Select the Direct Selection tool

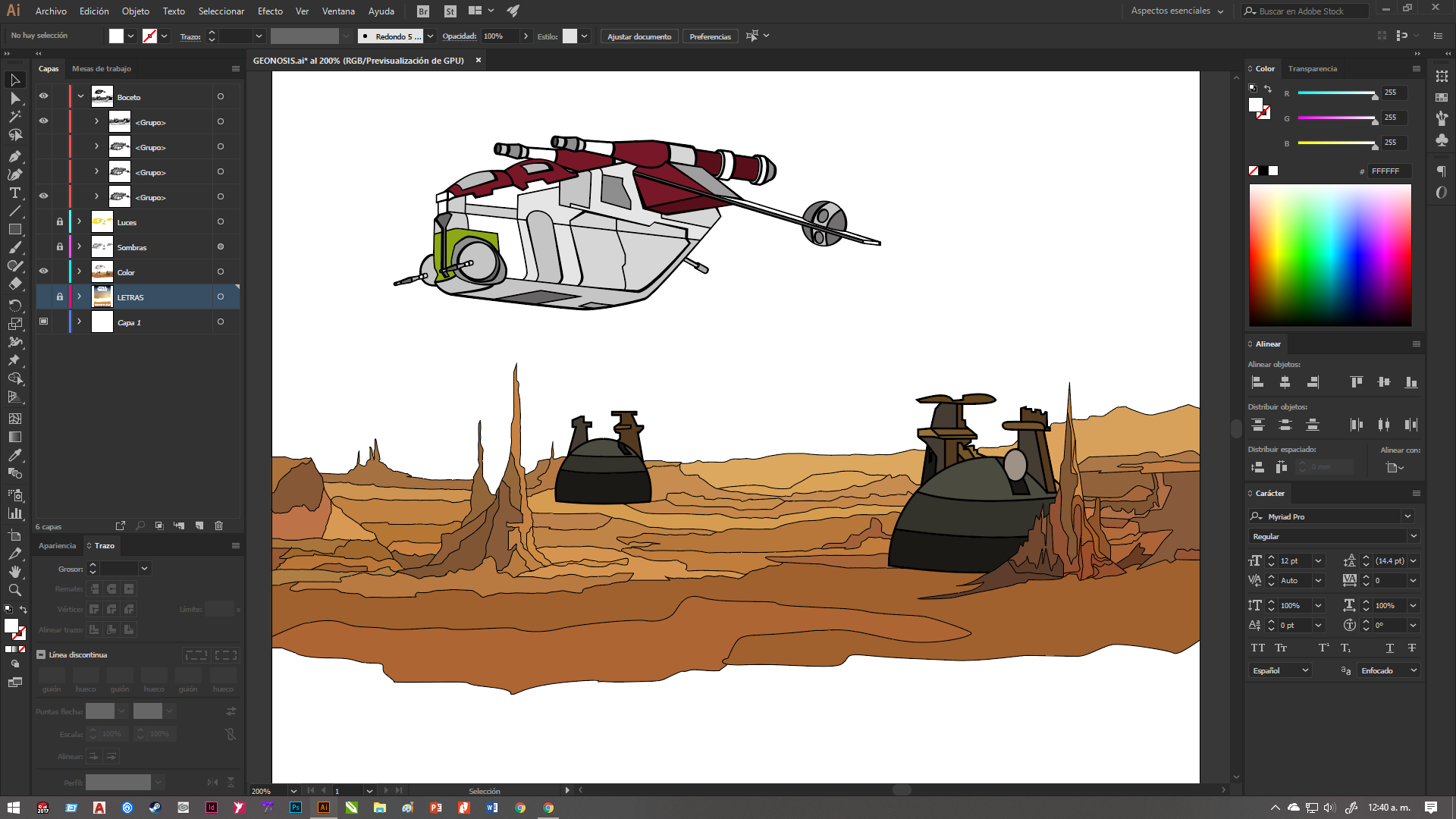14,99
